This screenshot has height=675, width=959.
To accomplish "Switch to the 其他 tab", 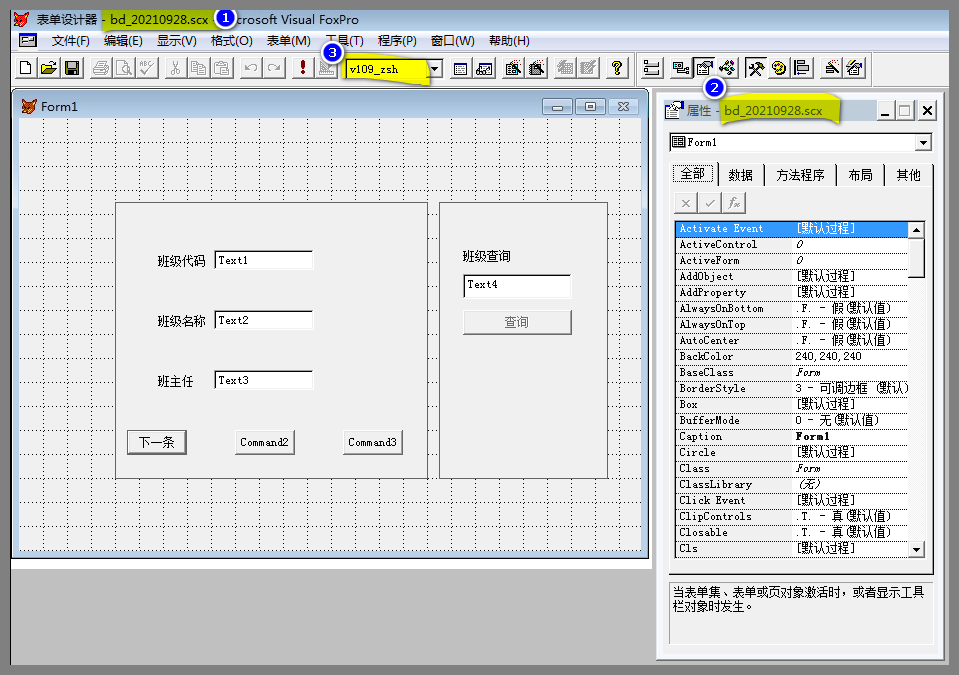I will [908, 175].
